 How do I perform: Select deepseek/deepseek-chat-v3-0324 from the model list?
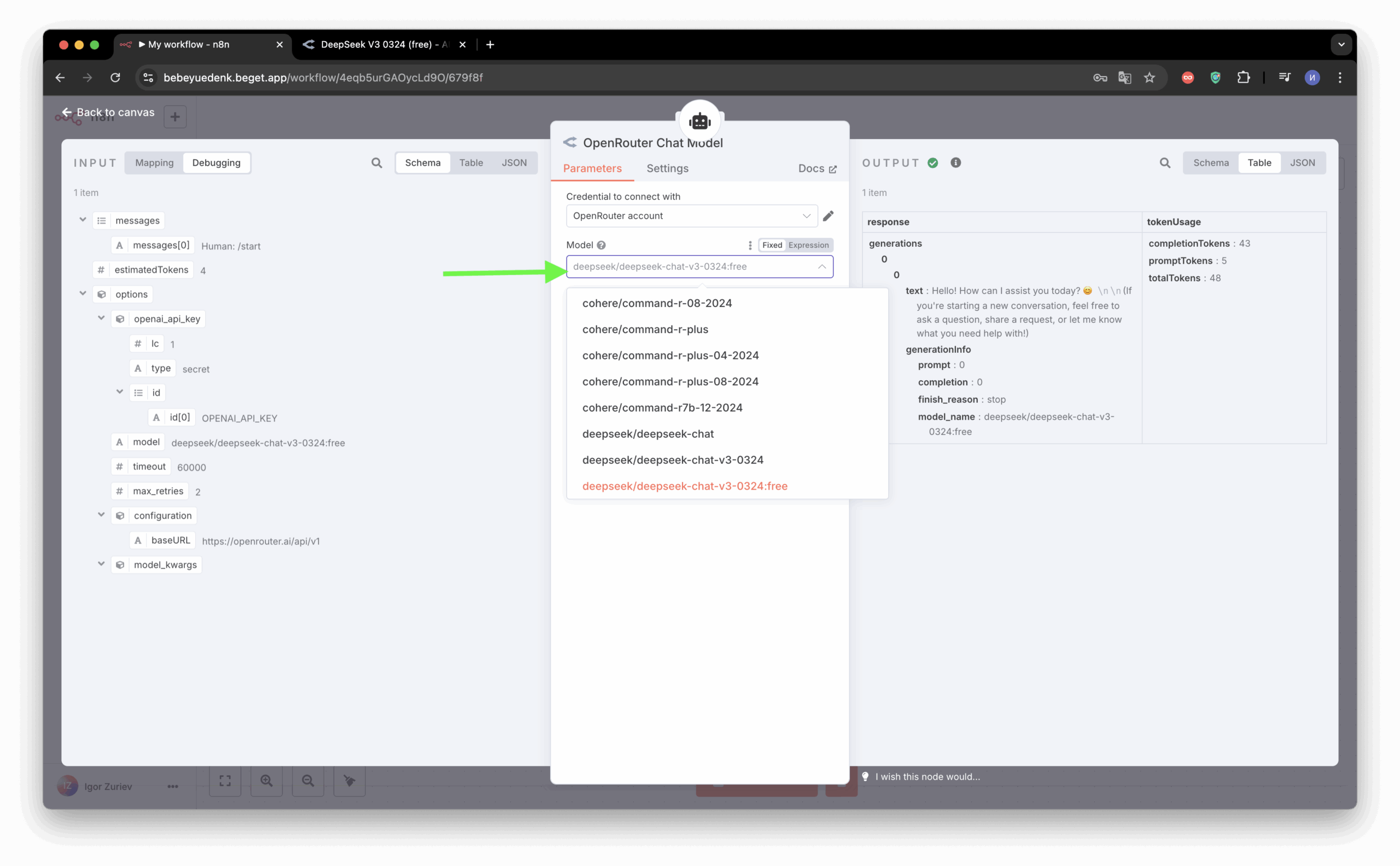coord(672,460)
